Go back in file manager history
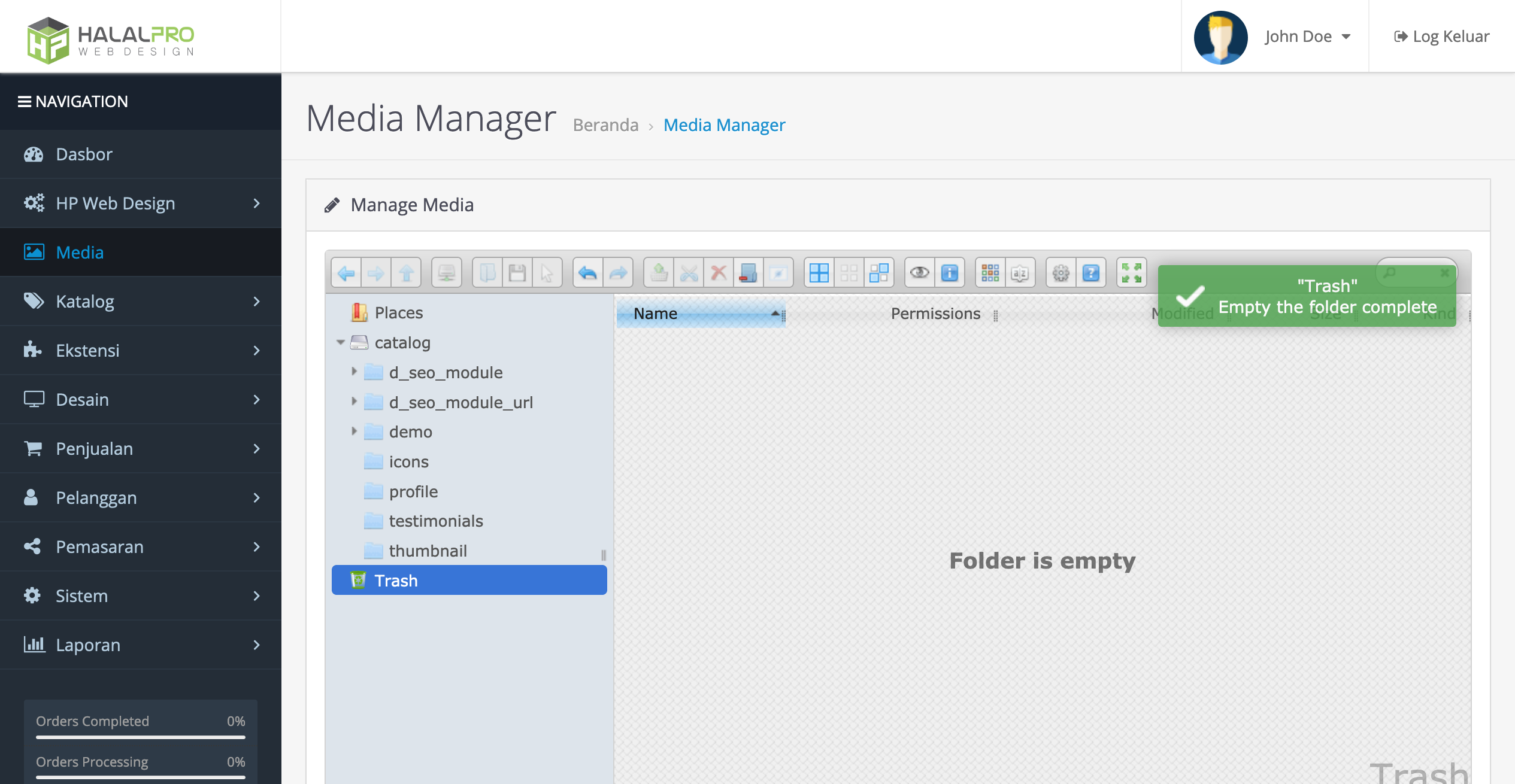The image size is (1515, 784). click(x=346, y=273)
